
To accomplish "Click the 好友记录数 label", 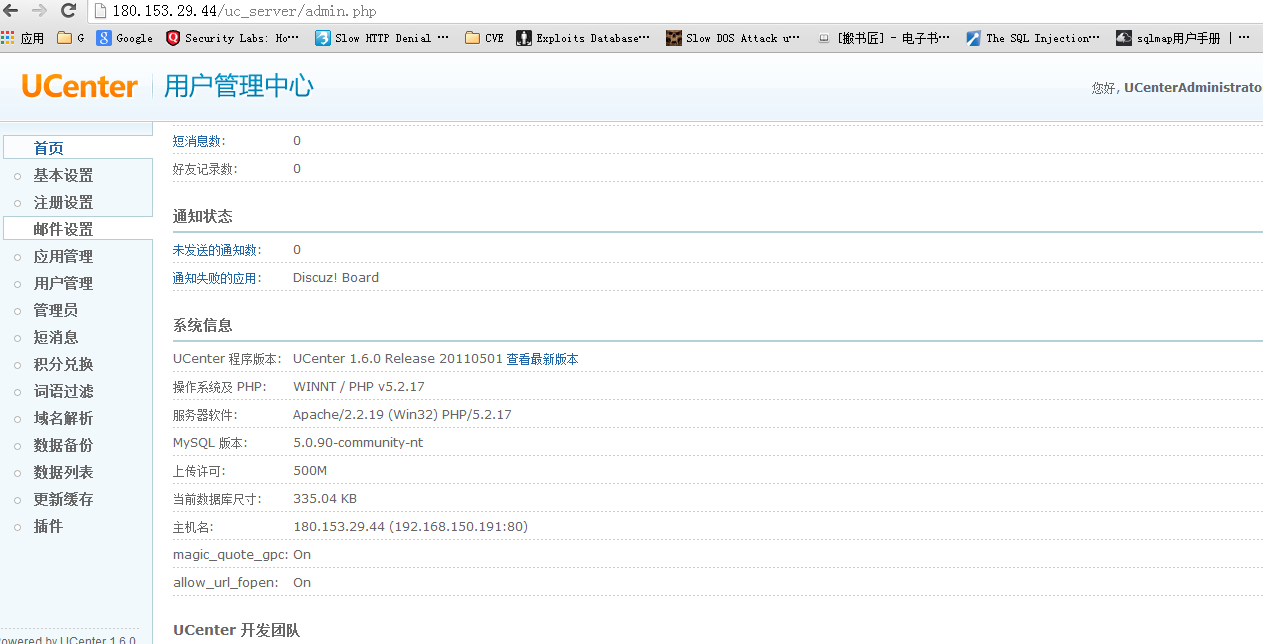I will 205,169.
